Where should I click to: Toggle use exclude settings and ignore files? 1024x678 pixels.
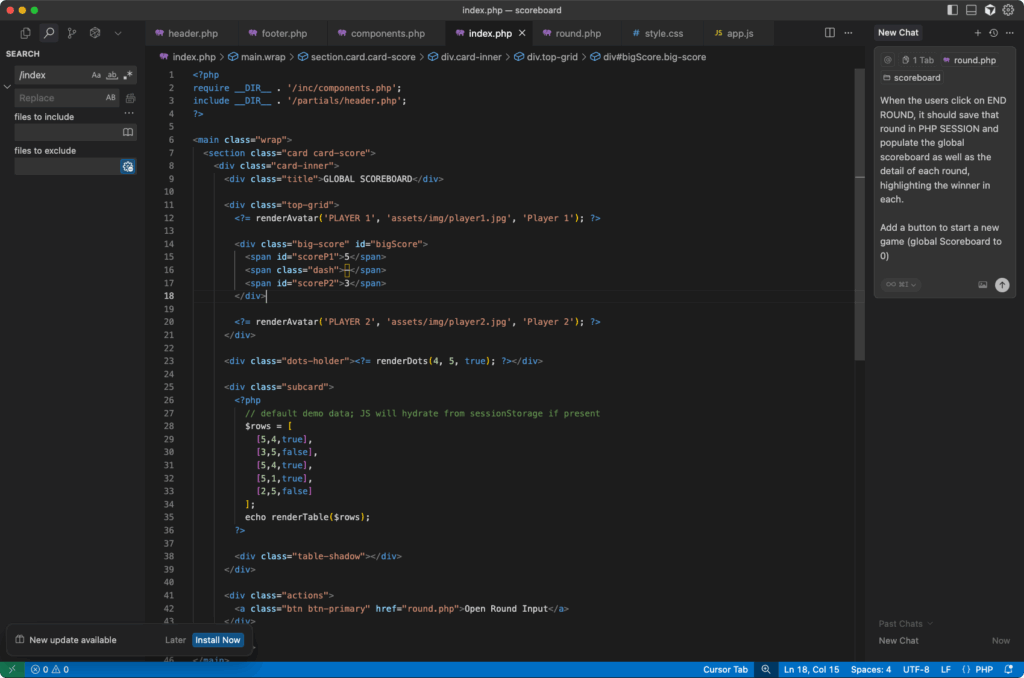pos(127,167)
